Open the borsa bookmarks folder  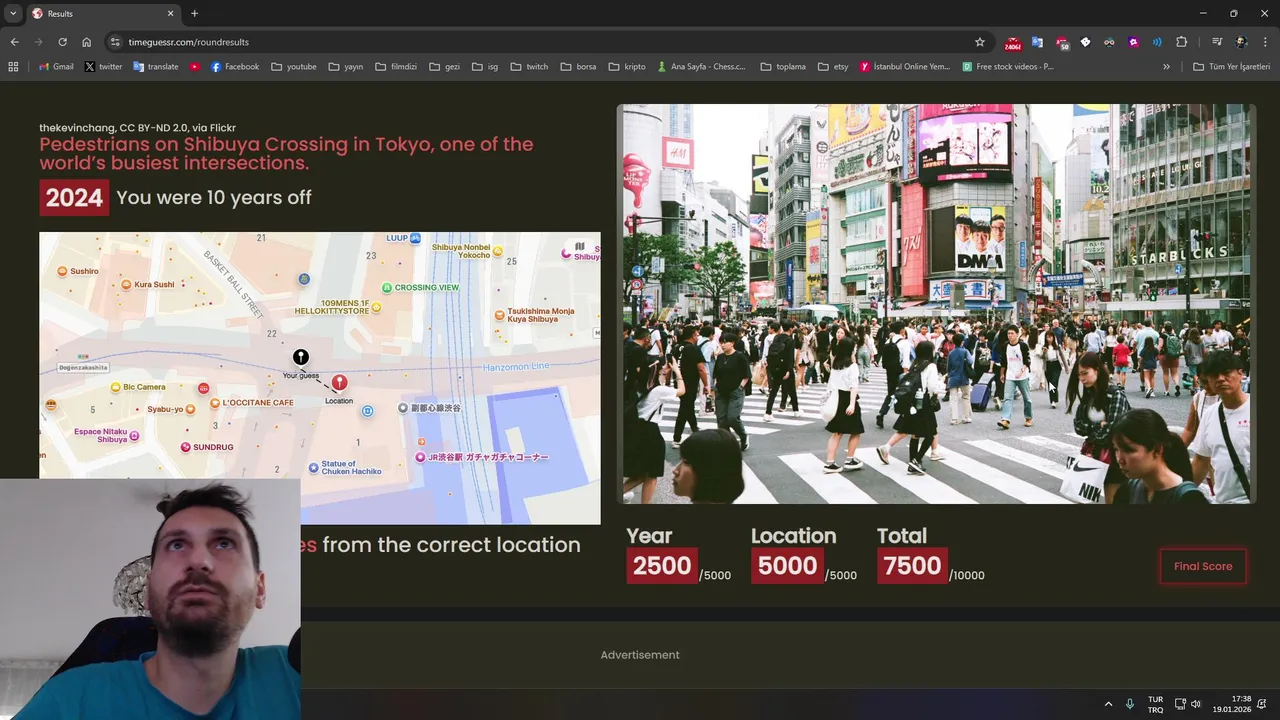tap(578, 67)
